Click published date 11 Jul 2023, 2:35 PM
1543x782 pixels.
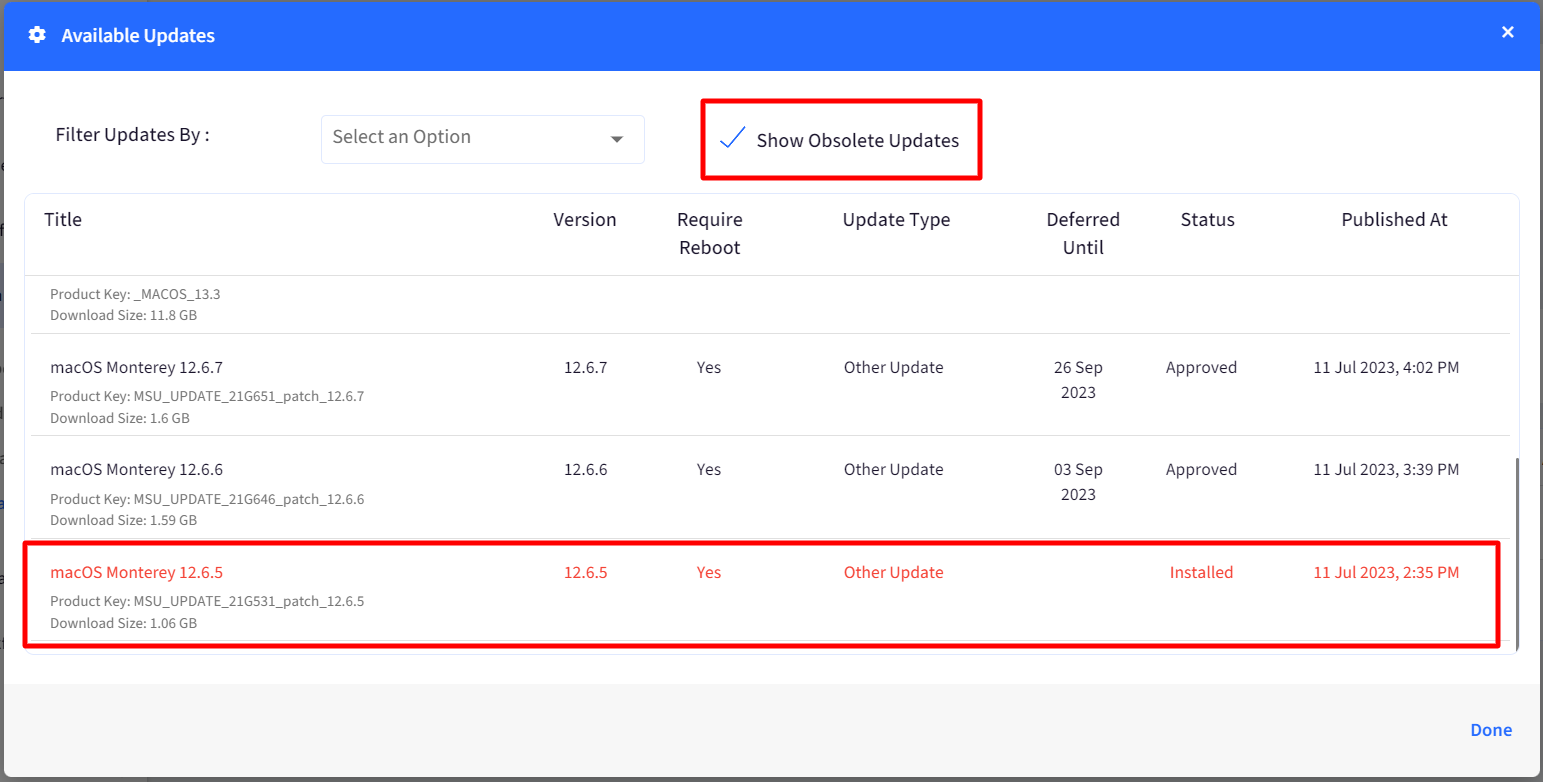[x=1386, y=572]
